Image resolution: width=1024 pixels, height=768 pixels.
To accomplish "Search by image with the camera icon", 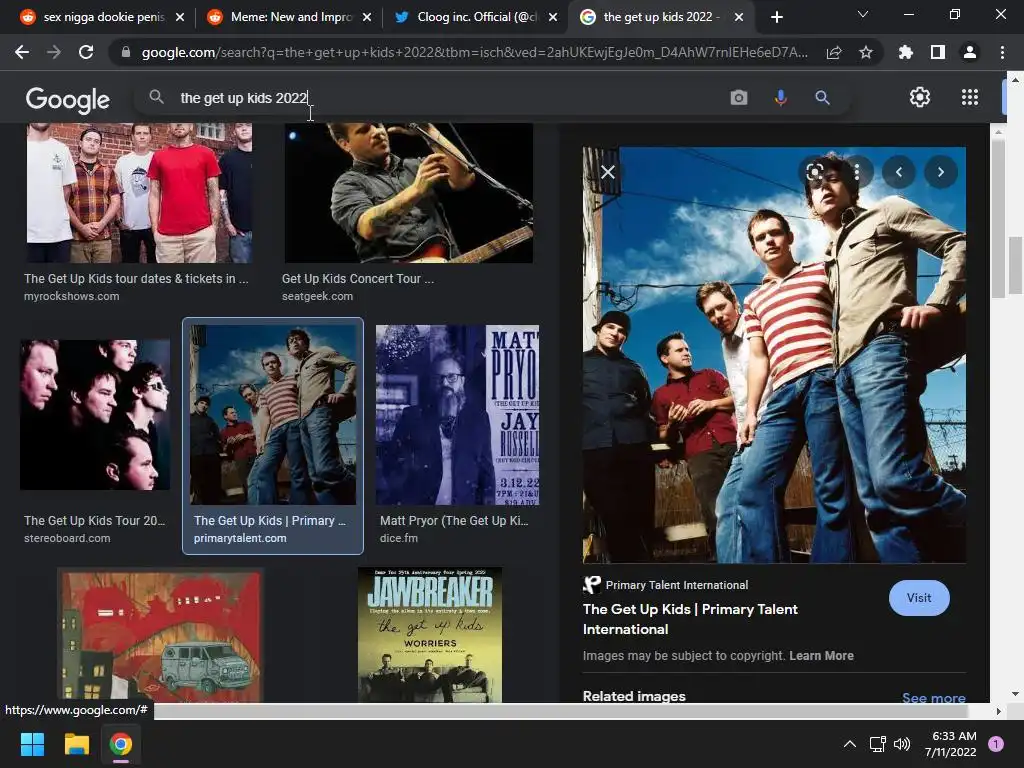I will (x=739, y=98).
